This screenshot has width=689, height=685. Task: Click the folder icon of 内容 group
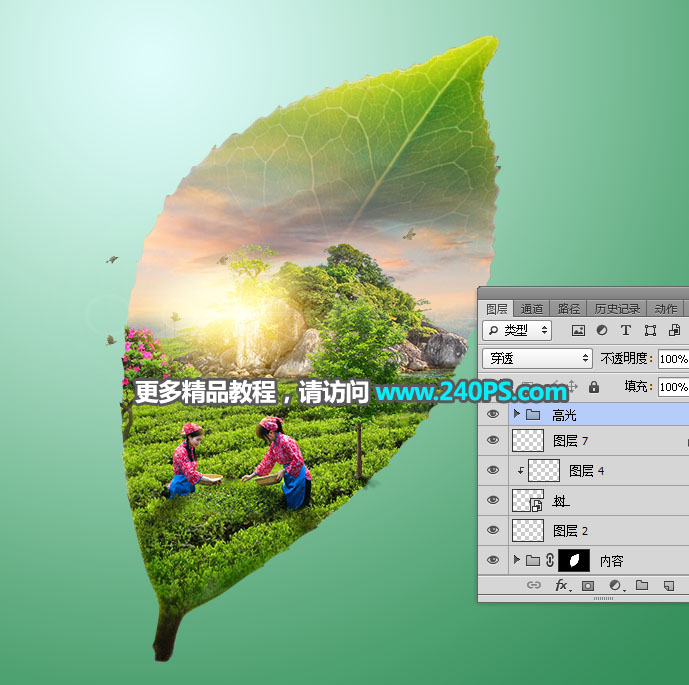point(533,560)
